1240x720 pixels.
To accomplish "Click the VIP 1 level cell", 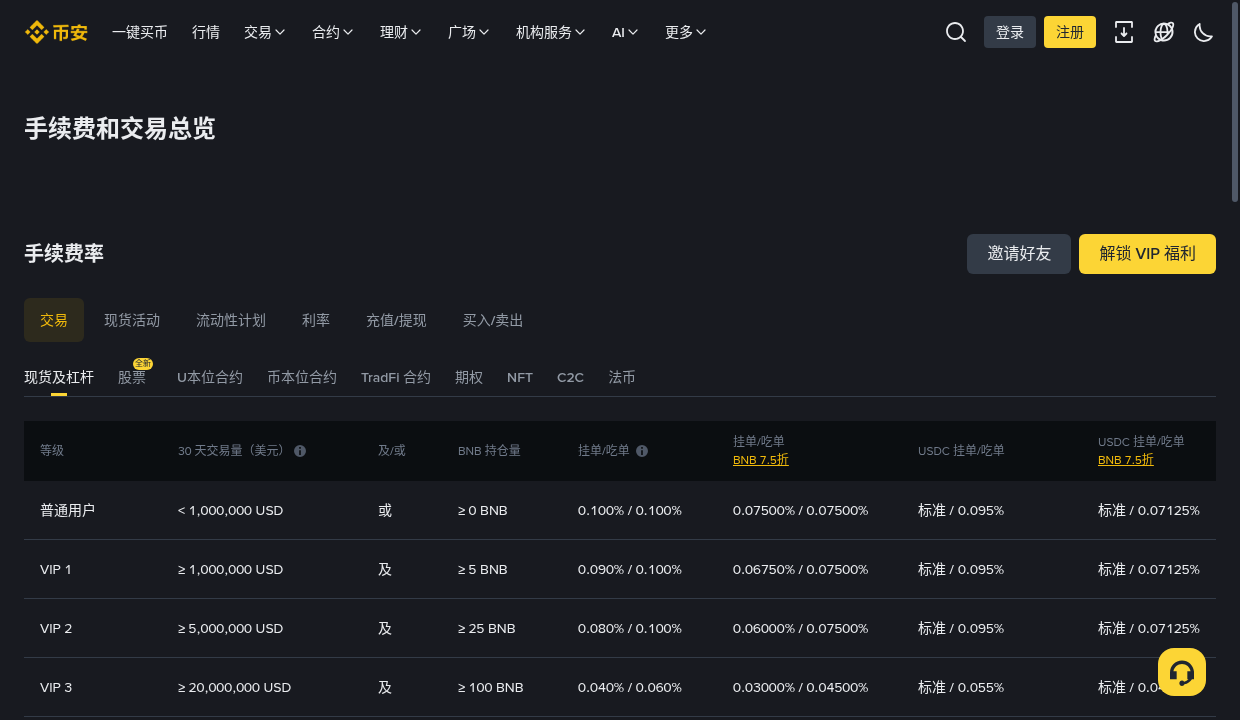I will [x=56, y=569].
